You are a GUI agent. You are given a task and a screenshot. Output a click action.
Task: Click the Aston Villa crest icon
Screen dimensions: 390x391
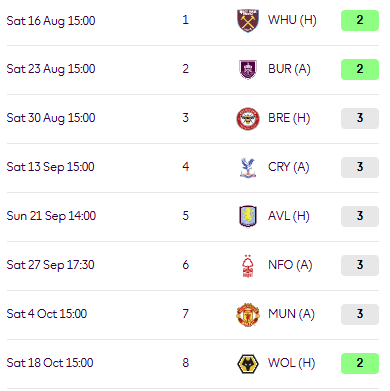[248, 216]
